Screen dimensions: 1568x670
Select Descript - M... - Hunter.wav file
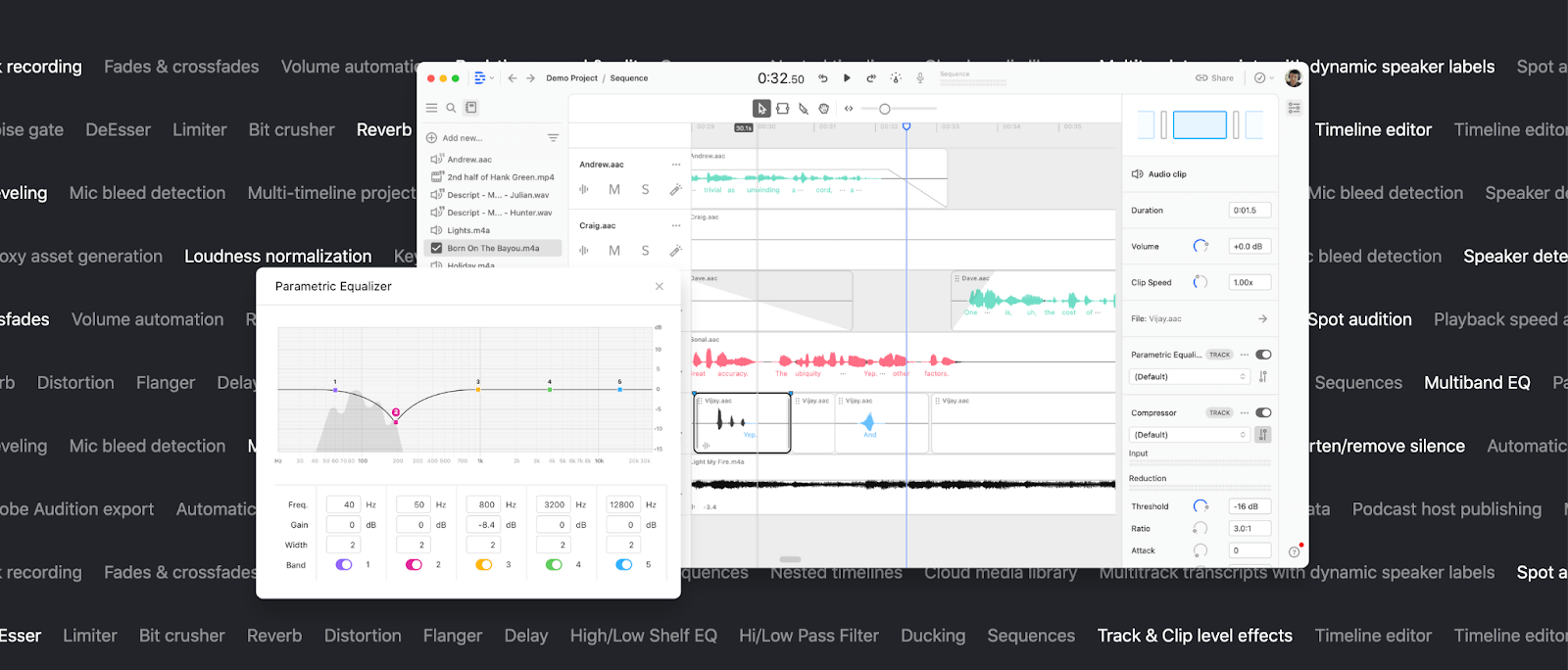click(x=495, y=213)
